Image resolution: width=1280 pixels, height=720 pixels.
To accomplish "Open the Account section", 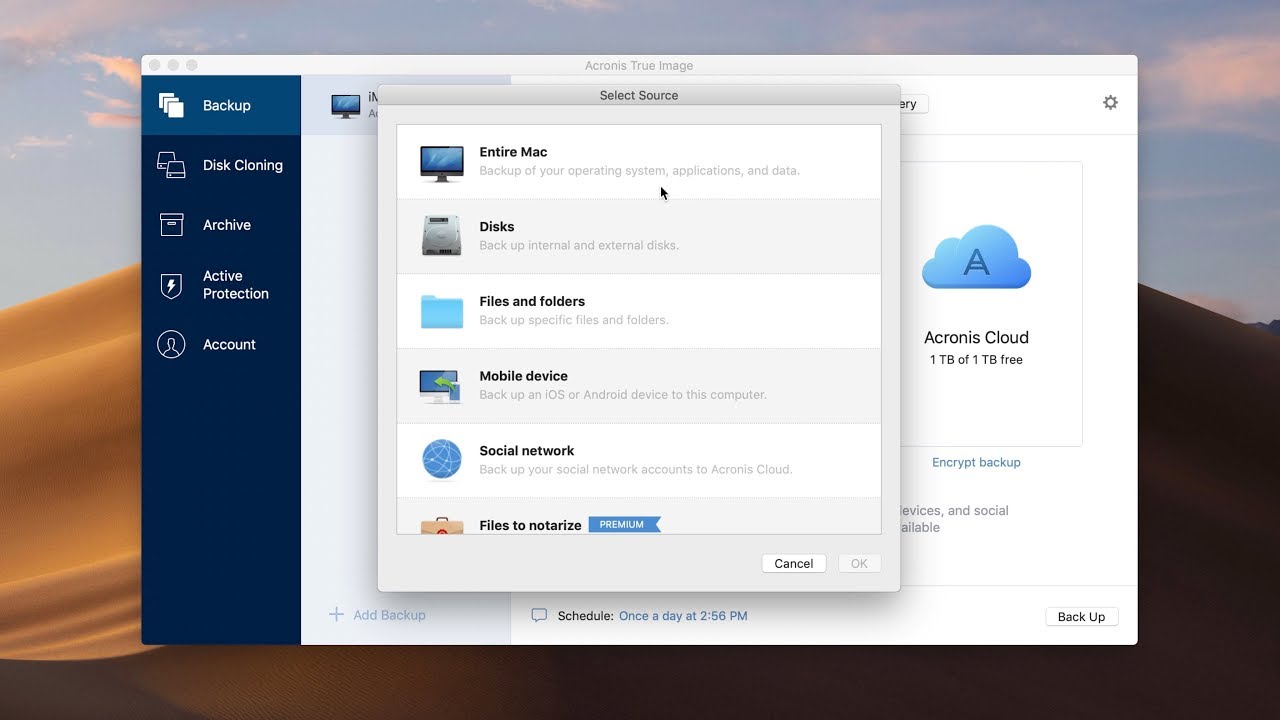I will point(221,344).
